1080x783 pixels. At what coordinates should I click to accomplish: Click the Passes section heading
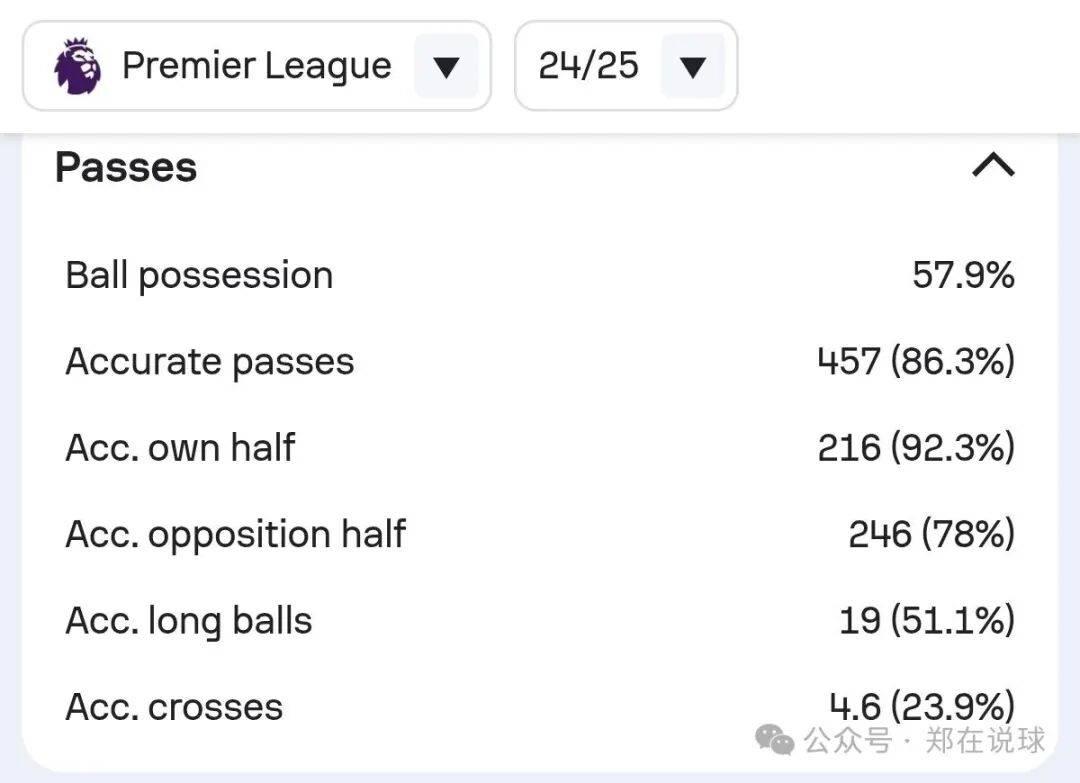(x=126, y=167)
